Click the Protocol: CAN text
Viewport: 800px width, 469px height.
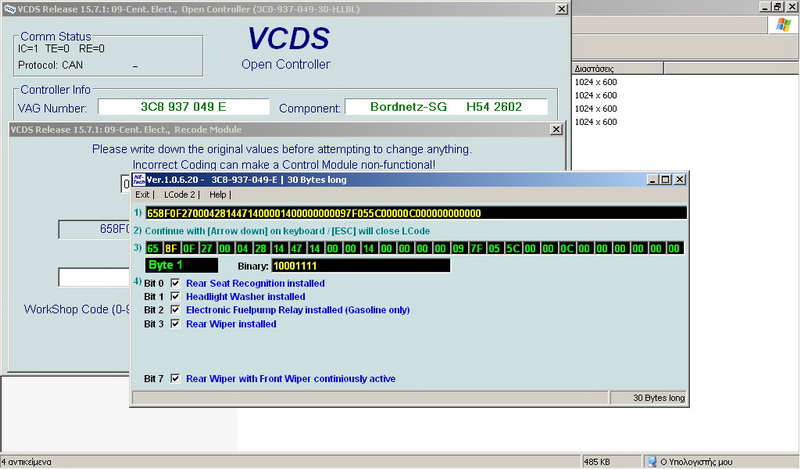[x=50, y=65]
